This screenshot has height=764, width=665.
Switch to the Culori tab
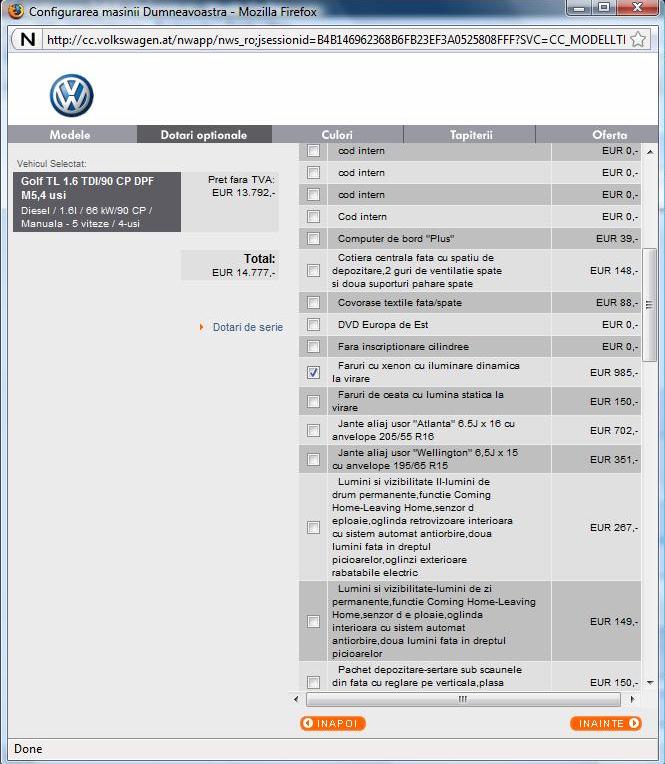pyautogui.click(x=337, y=135)
